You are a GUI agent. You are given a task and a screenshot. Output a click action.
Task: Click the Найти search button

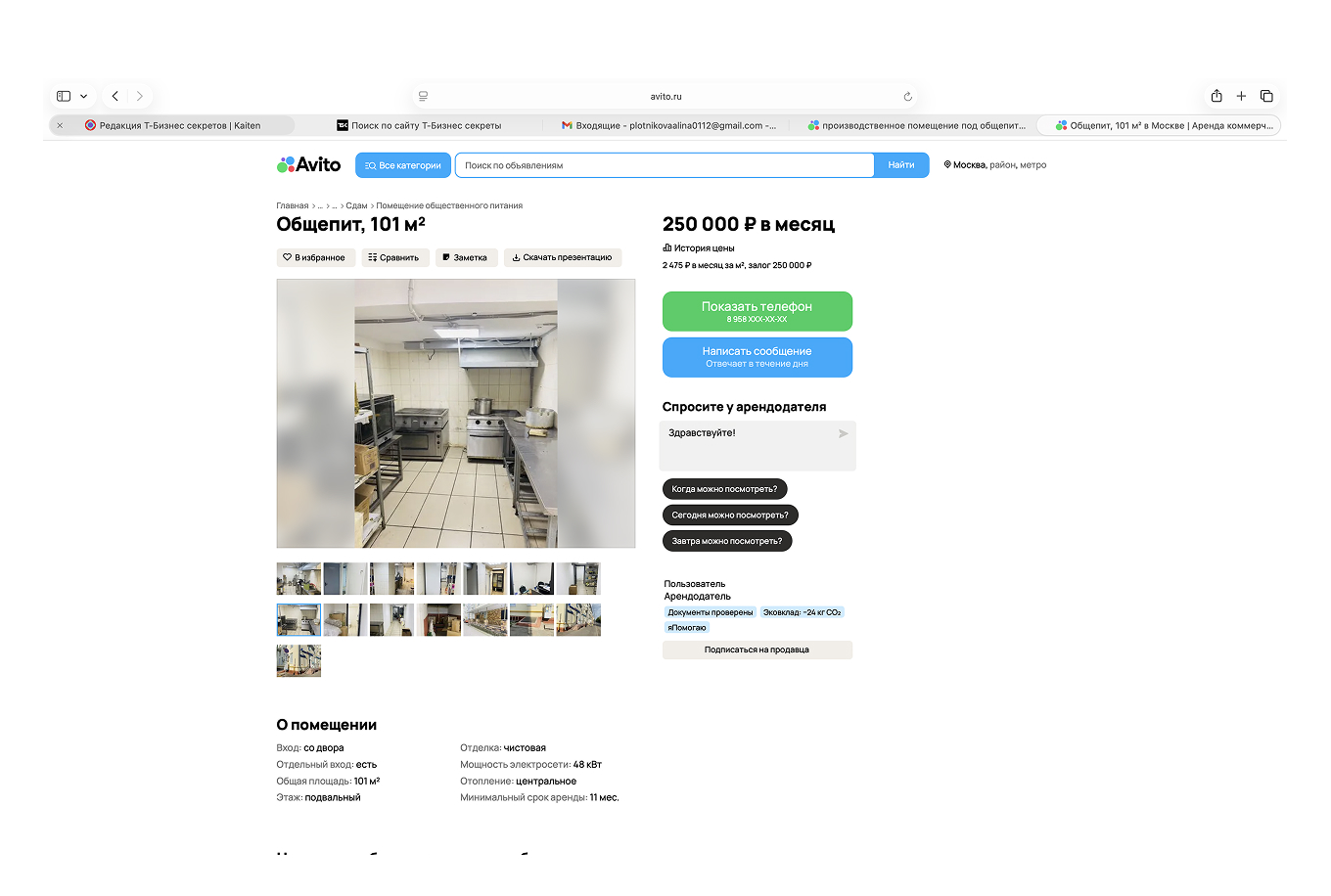pyautogui.click(x=901, y=165)
